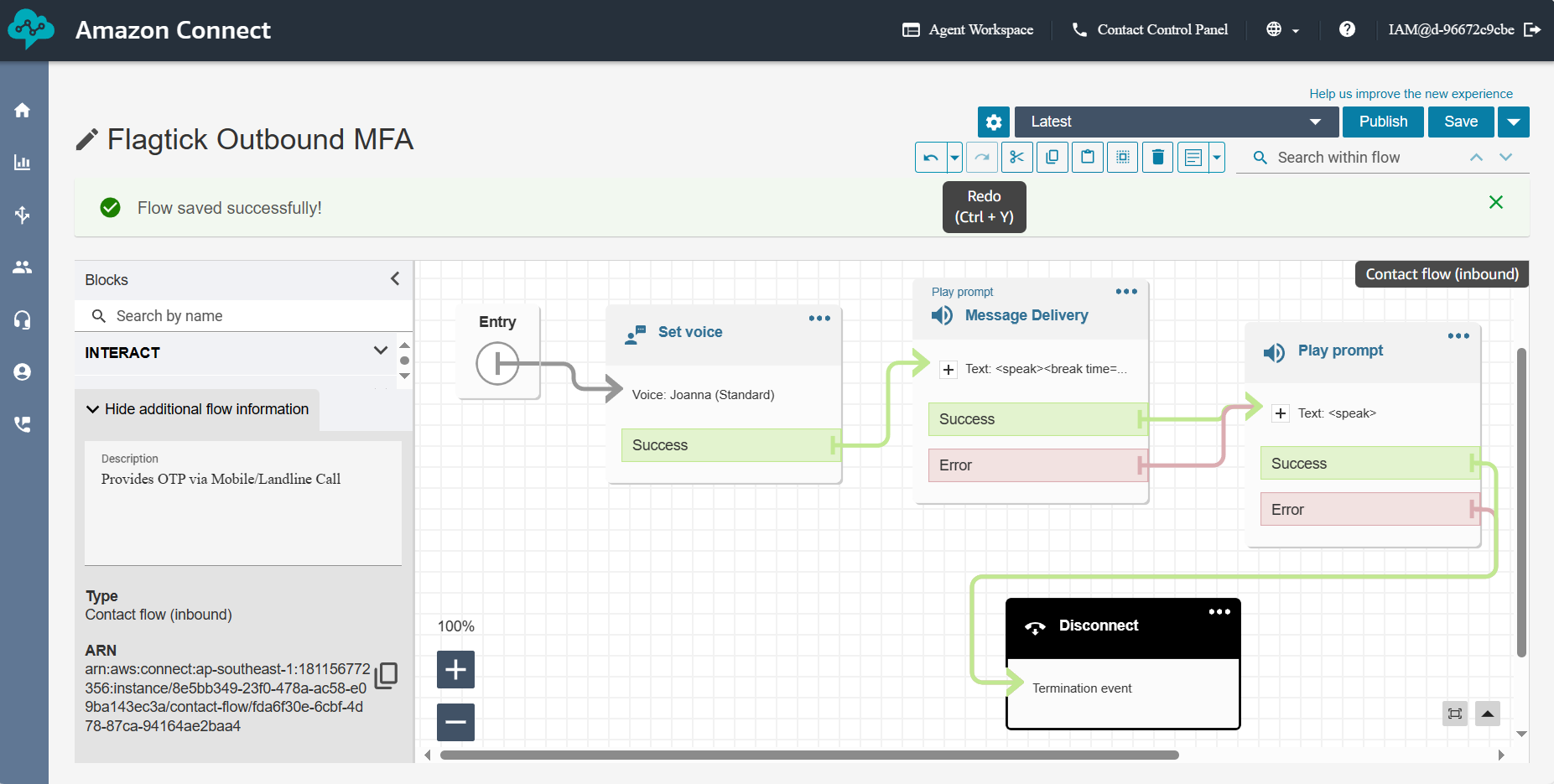Click the trash delete icon
The image size is (1554, 784).
click(1157, 158)
